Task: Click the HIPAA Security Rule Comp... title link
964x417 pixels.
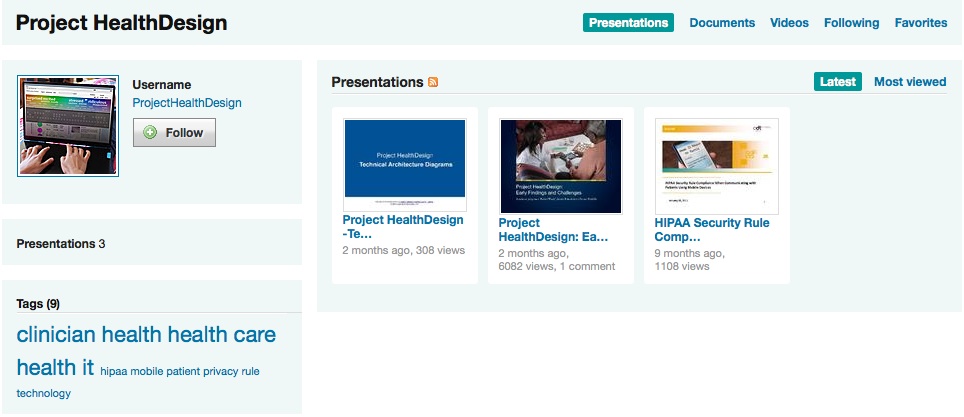Action: point(711,230)
